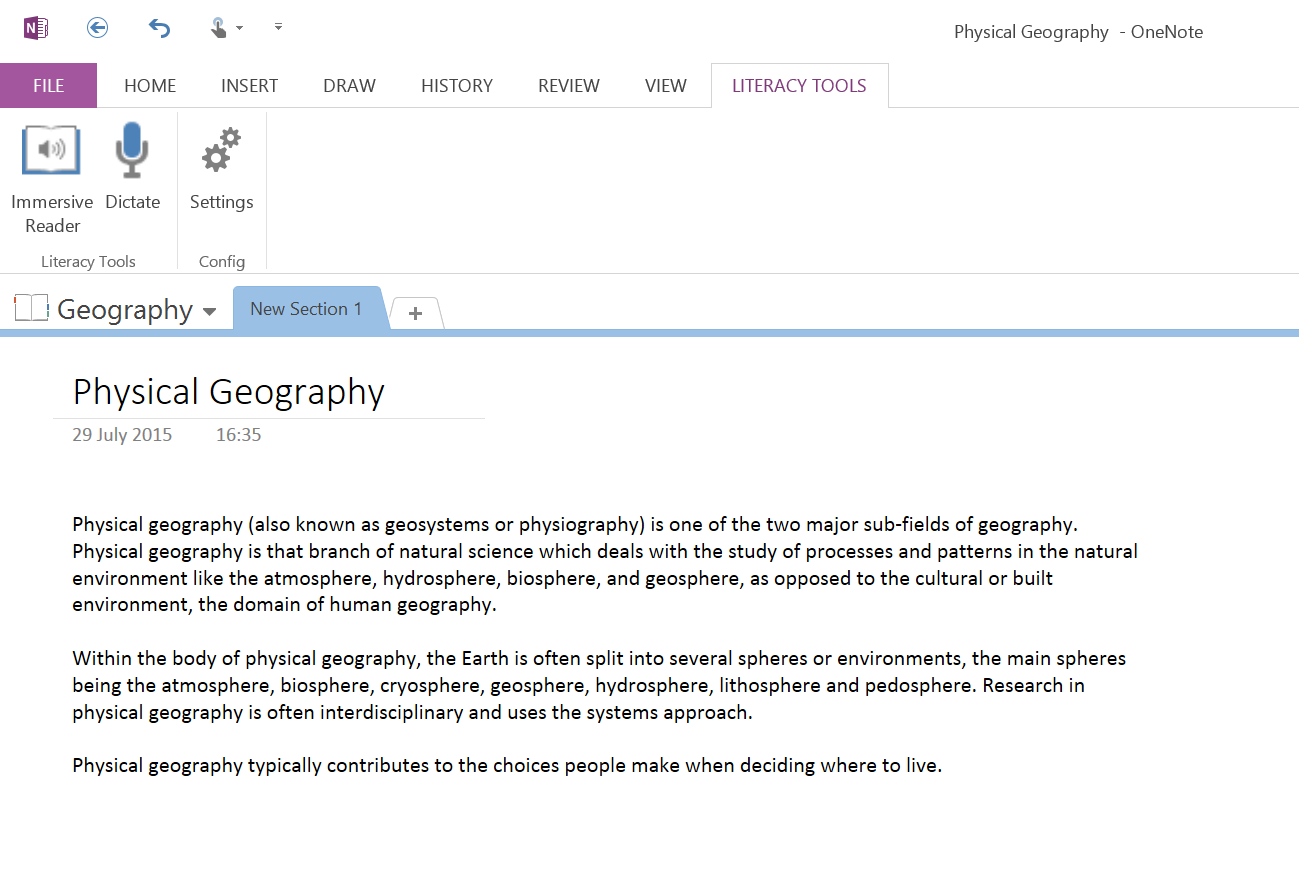Open the FILE menu
The image size is (1299, 880).
(x=48, y=86)
